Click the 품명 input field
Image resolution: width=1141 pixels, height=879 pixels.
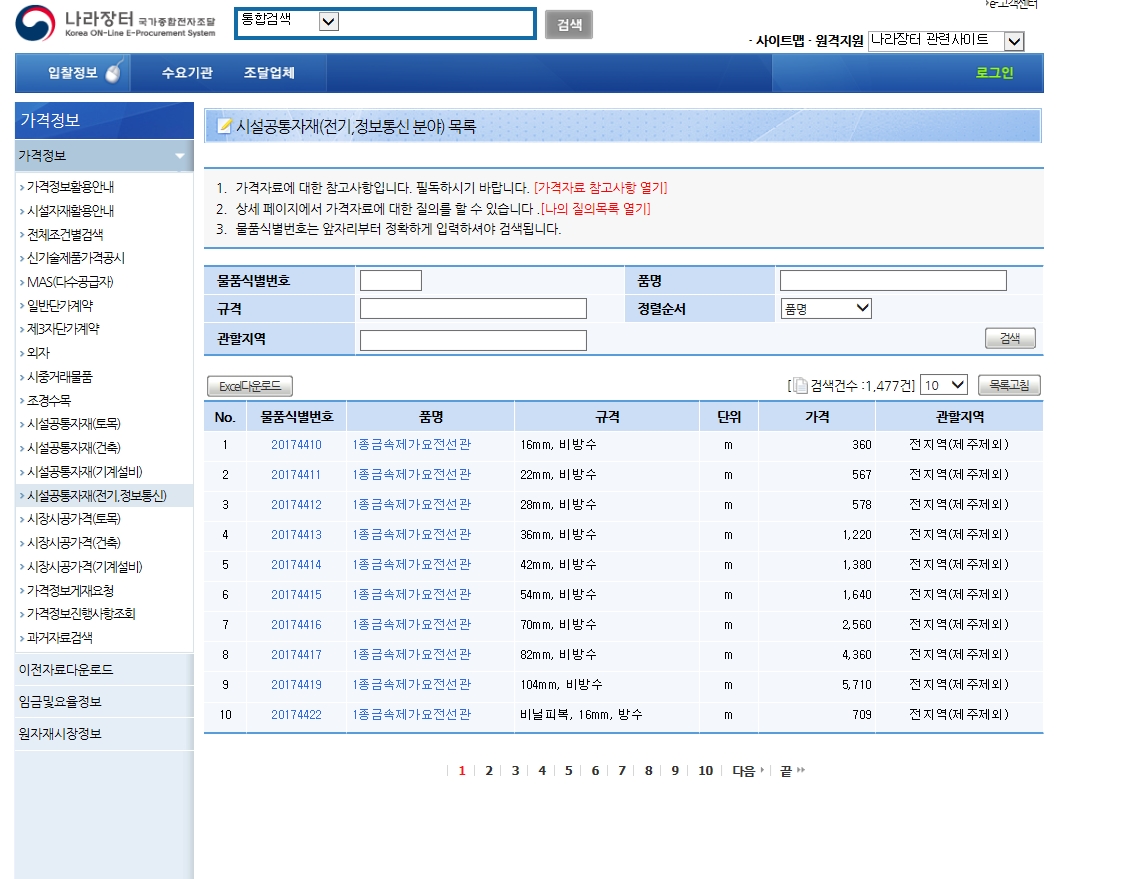pos(893,280)
